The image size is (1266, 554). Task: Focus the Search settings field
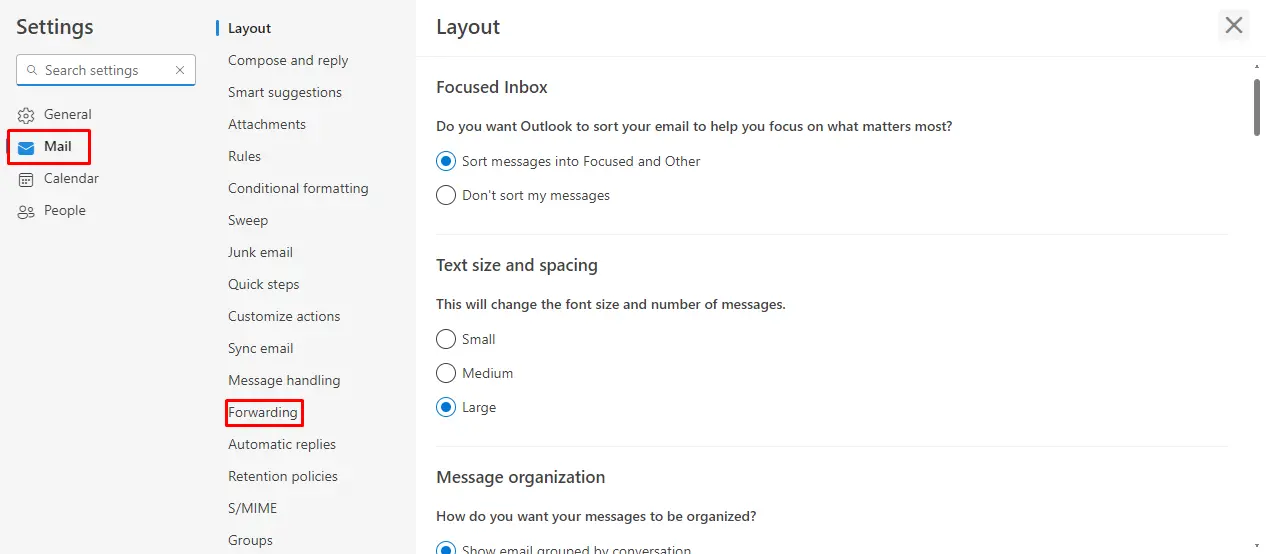106,70
